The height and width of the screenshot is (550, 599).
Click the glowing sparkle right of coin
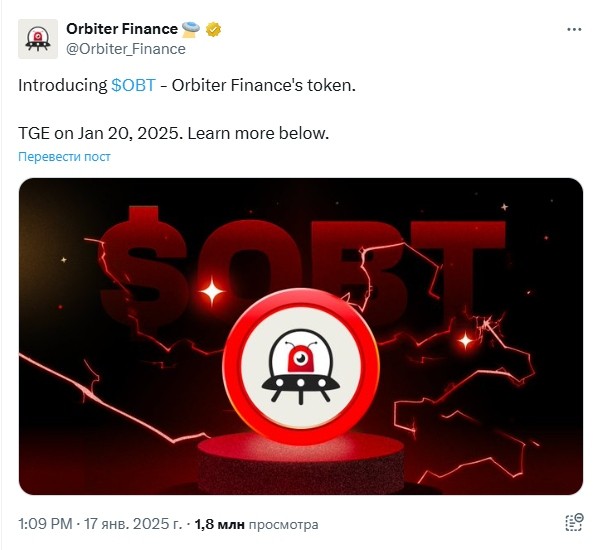[465, 340]
